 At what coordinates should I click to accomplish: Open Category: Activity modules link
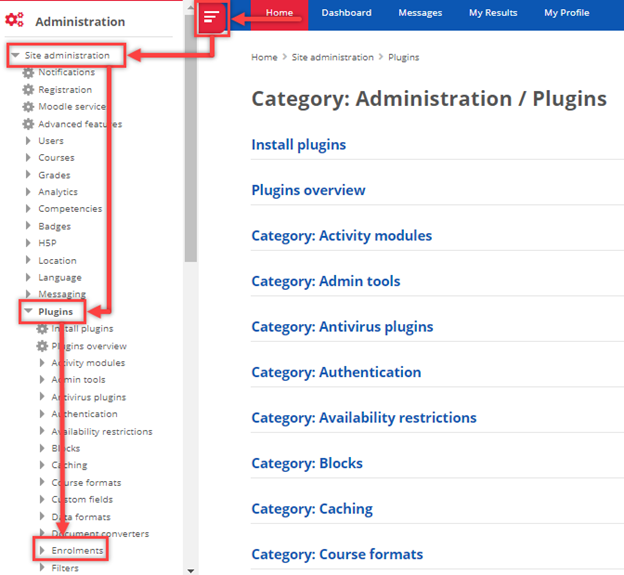point(342,236)
